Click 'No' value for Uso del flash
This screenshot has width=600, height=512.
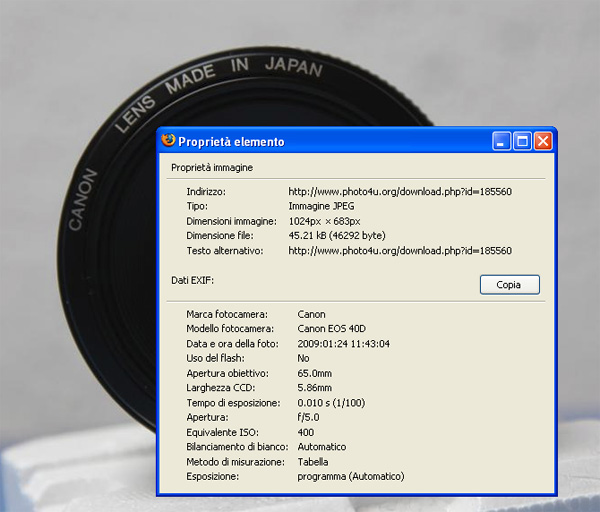[303, 359]
